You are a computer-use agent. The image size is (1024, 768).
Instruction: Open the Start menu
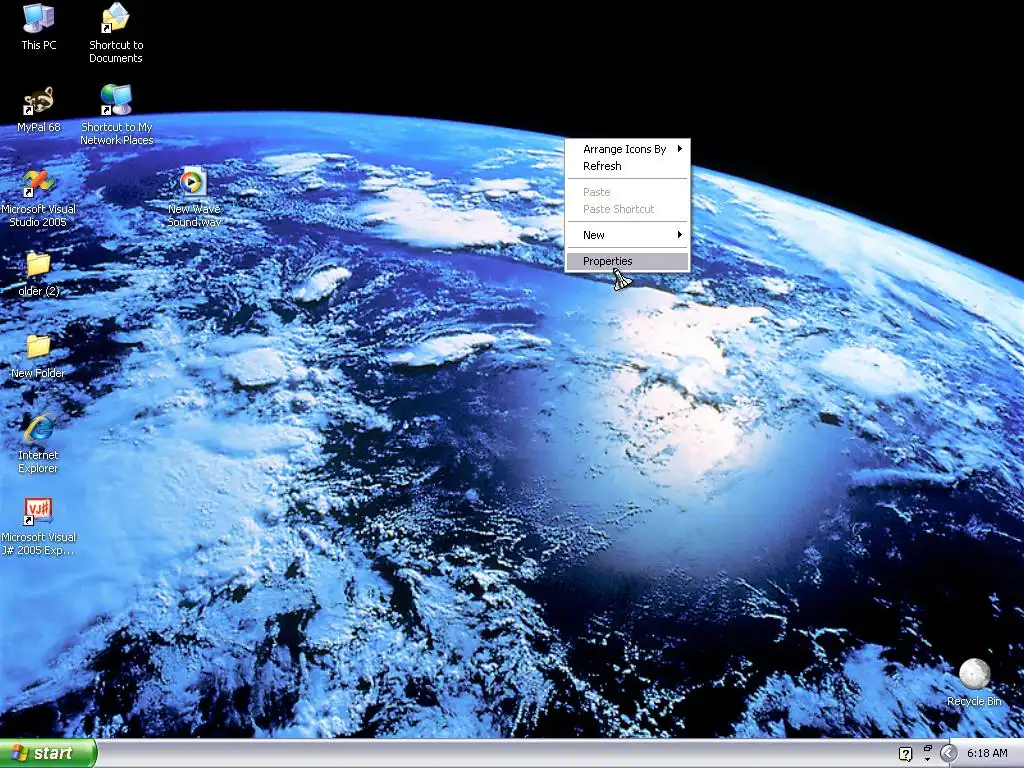(x=48, y=753)
